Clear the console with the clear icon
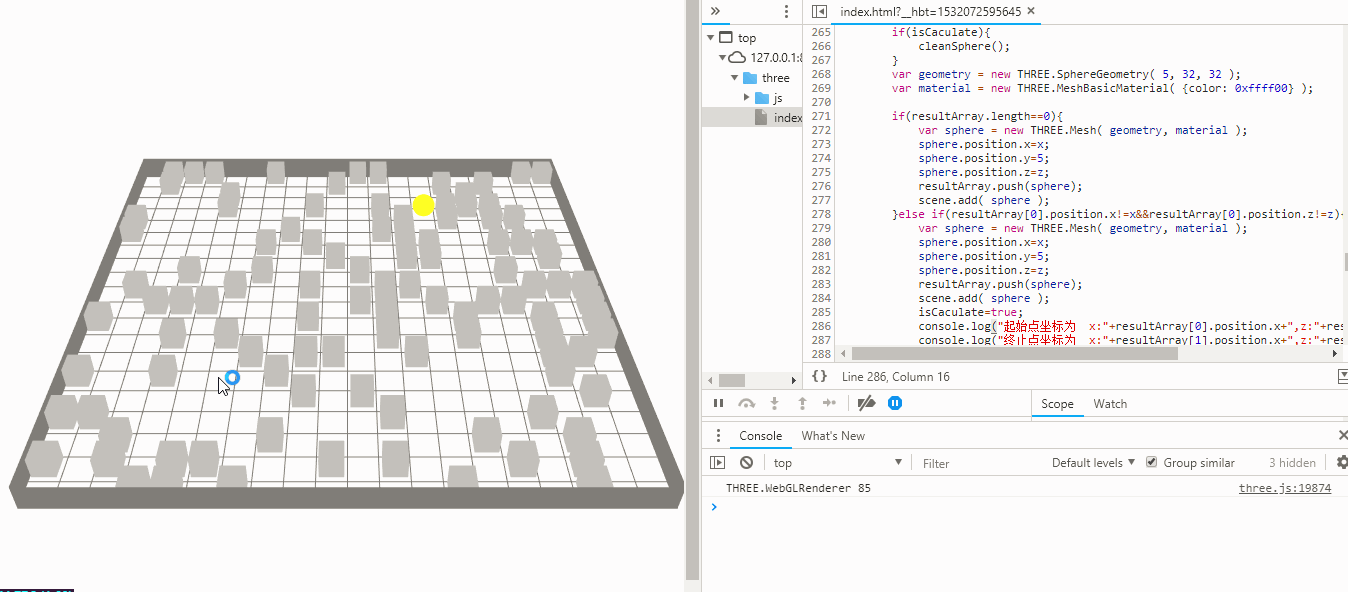 pos(746,463)
